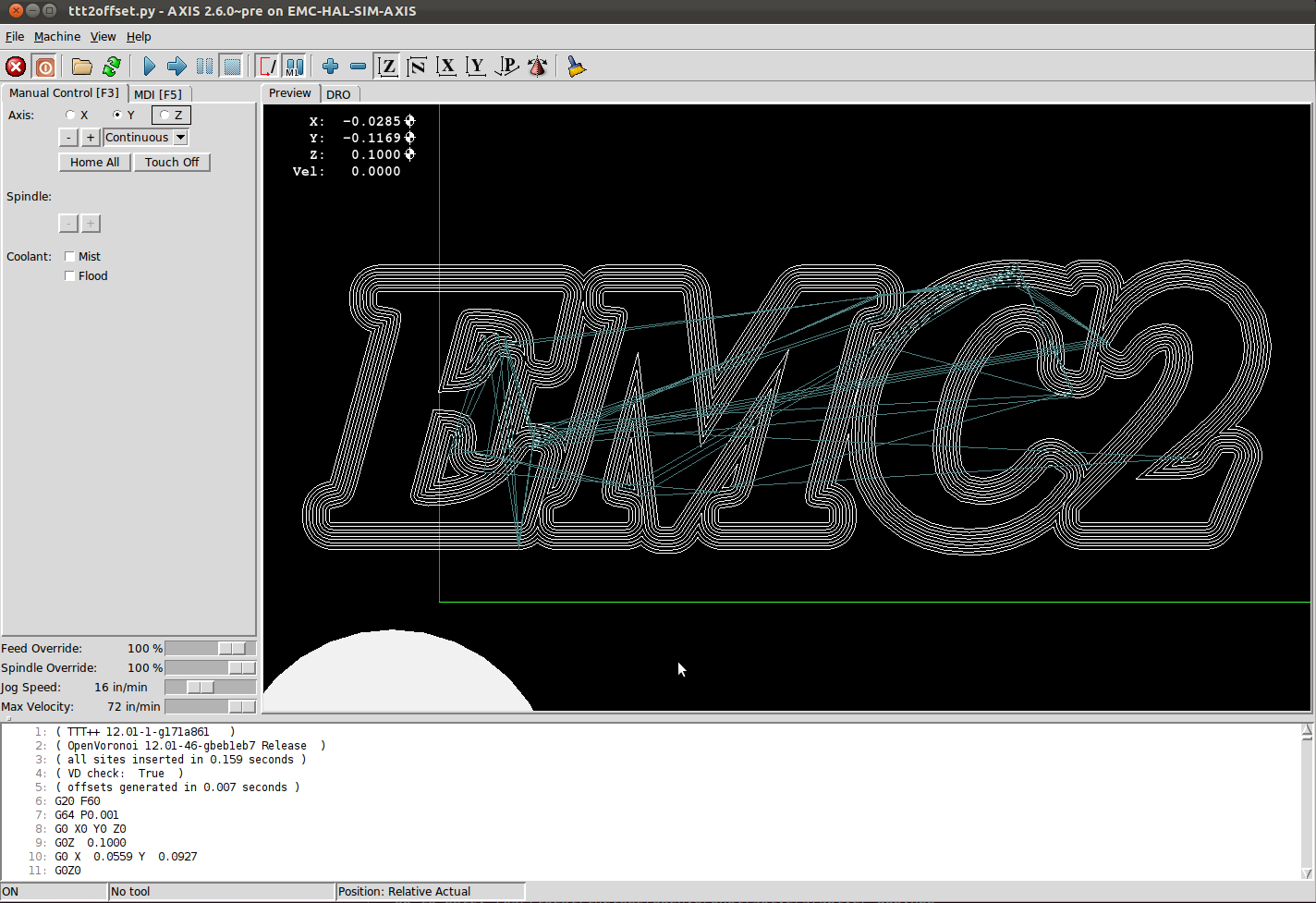
Task: Zoom out the preview
Action: (358, 67)
